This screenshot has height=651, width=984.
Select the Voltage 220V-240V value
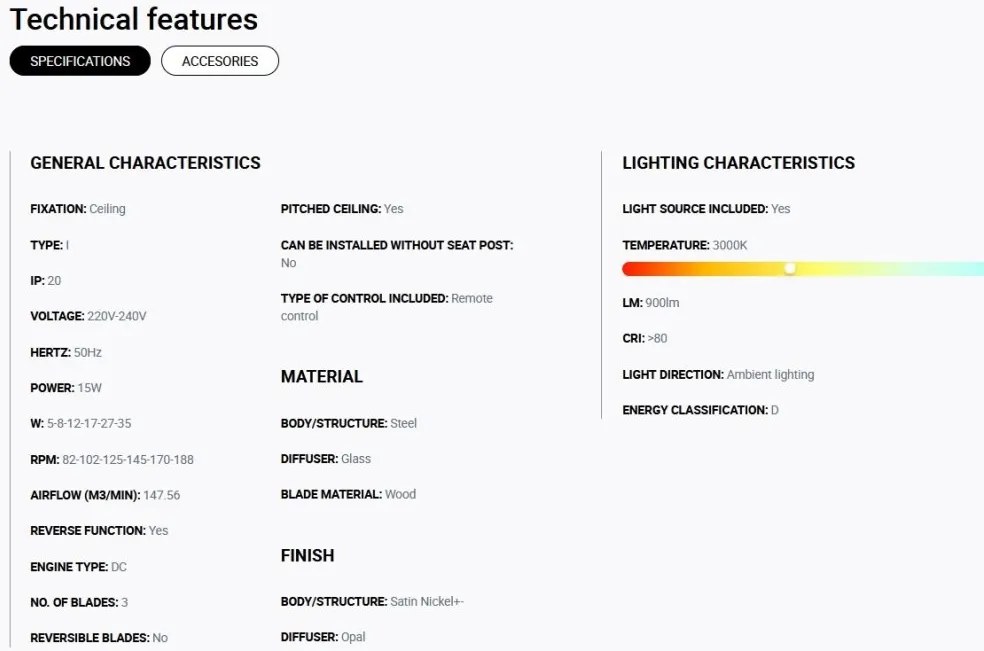[117, 316]
